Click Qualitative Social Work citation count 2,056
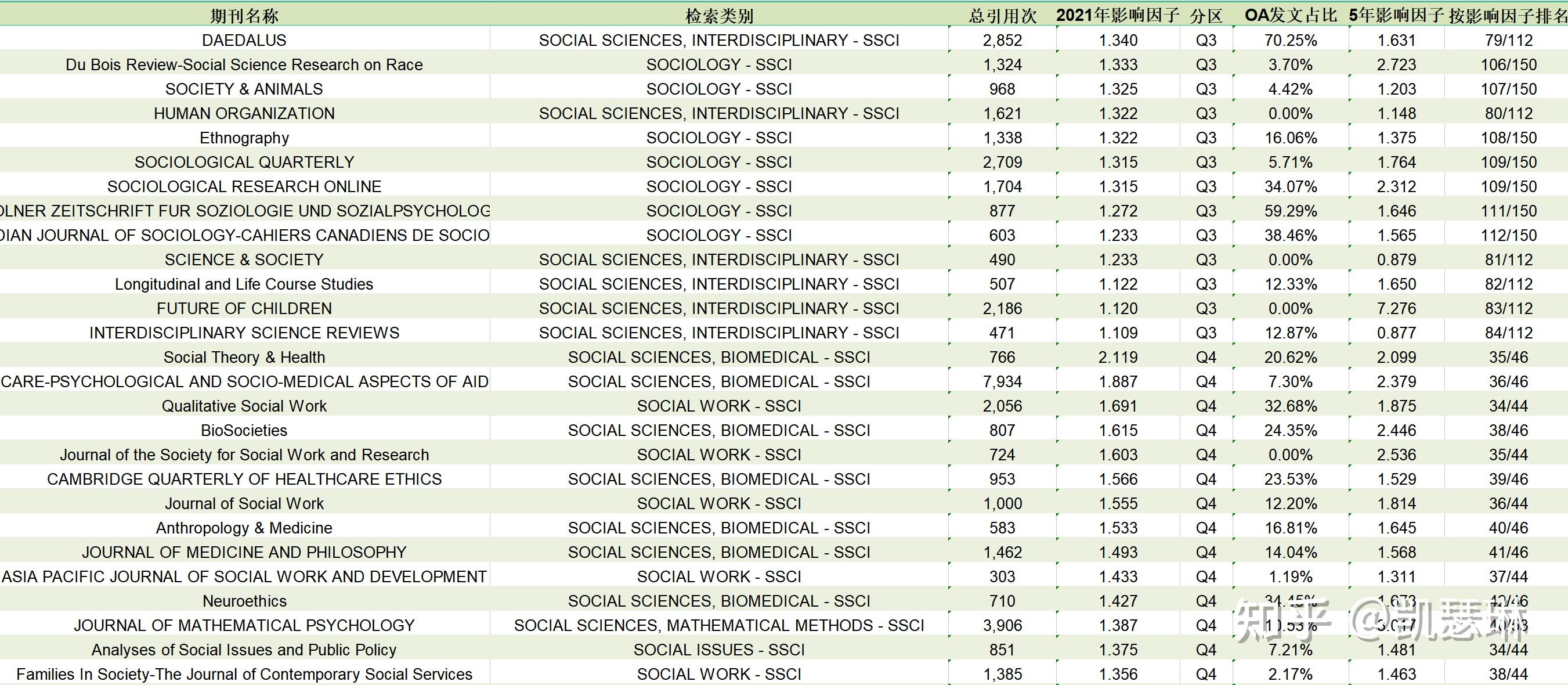 coord(1002,406)
